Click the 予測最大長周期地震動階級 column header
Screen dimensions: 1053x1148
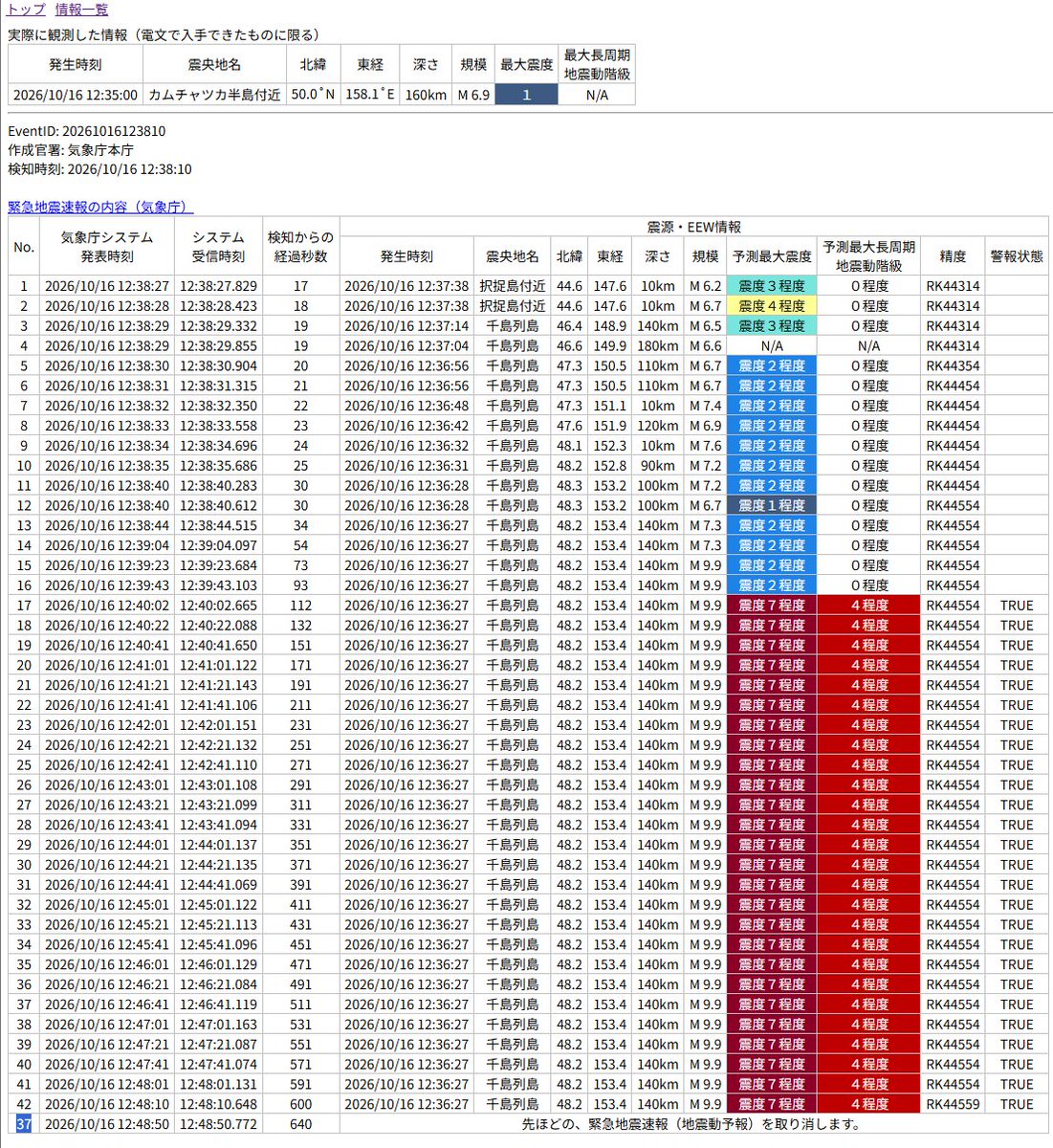[869, 257]
